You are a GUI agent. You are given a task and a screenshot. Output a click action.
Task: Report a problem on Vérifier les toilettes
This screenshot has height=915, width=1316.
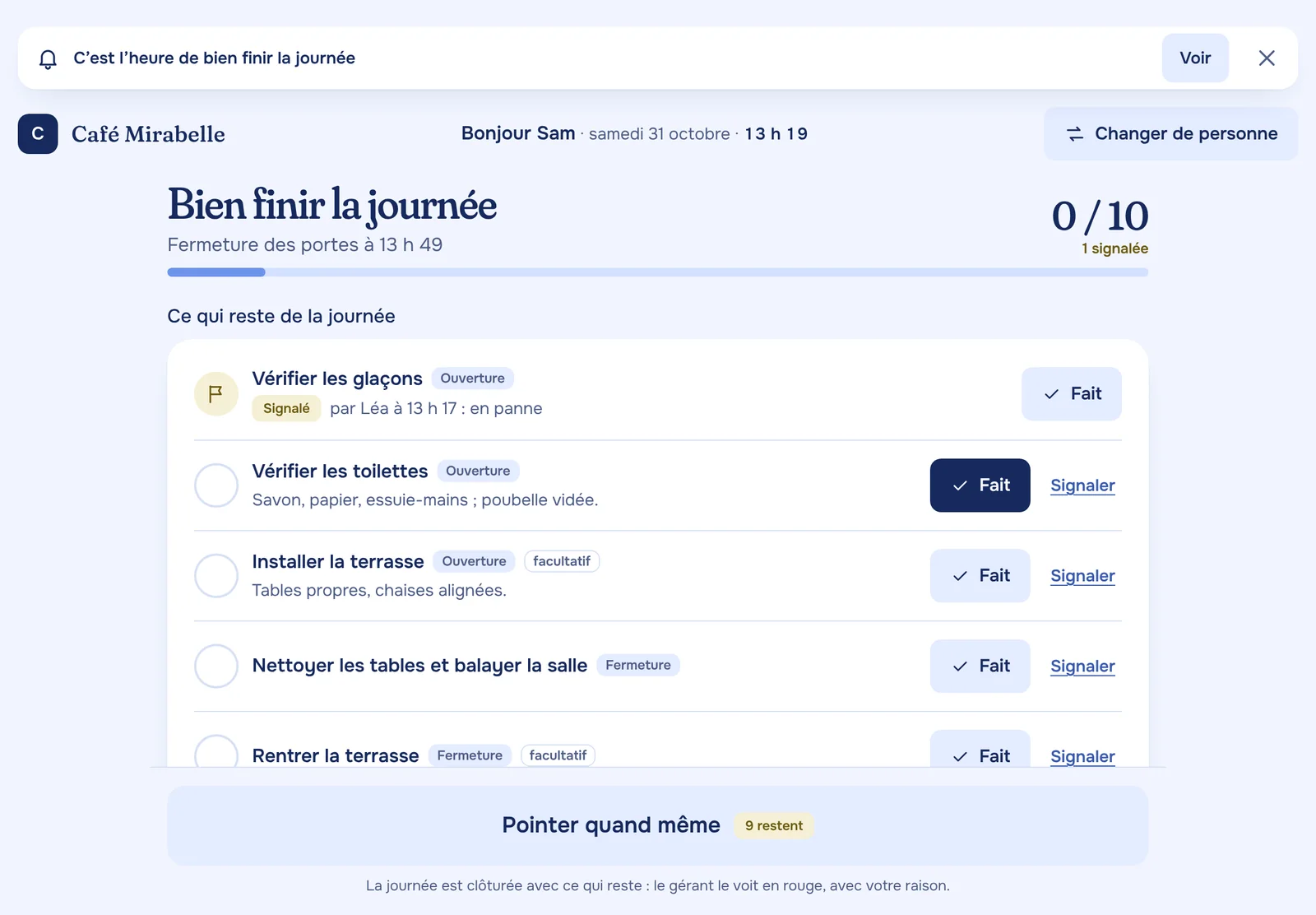click(1082, 485)
